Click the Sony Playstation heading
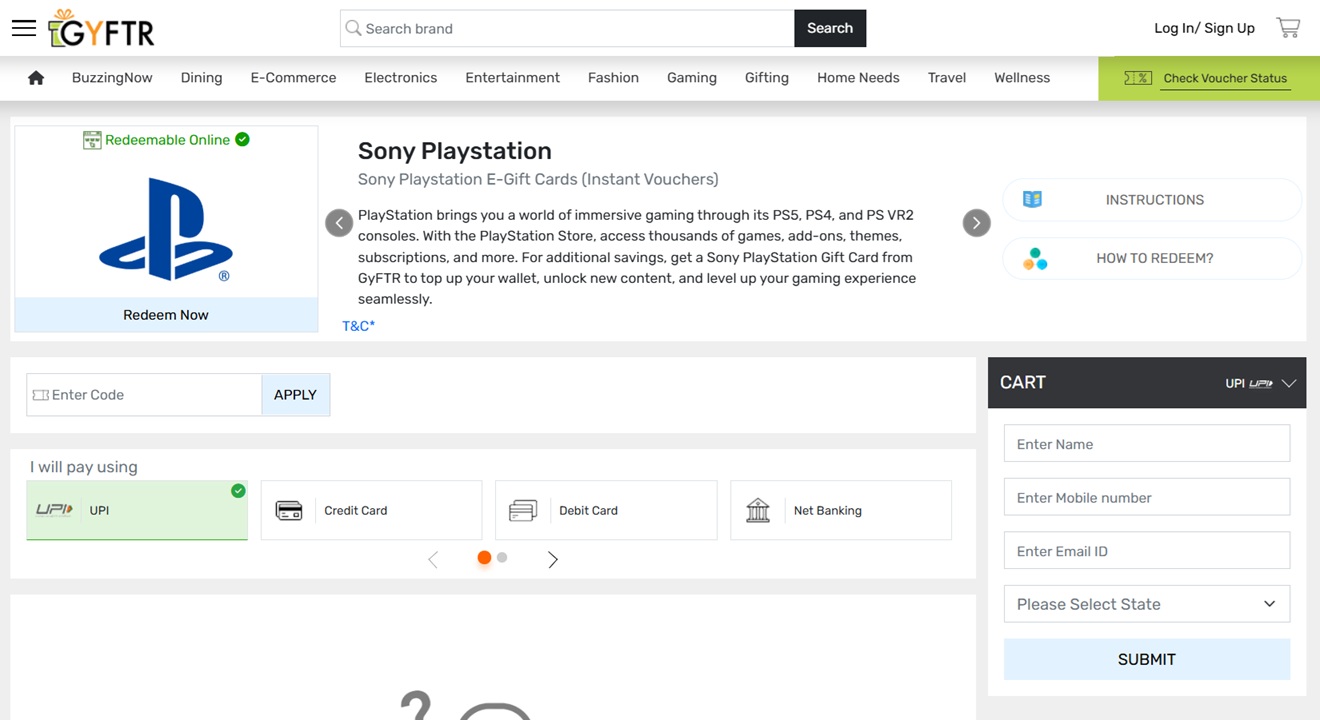 coord(455,151)
